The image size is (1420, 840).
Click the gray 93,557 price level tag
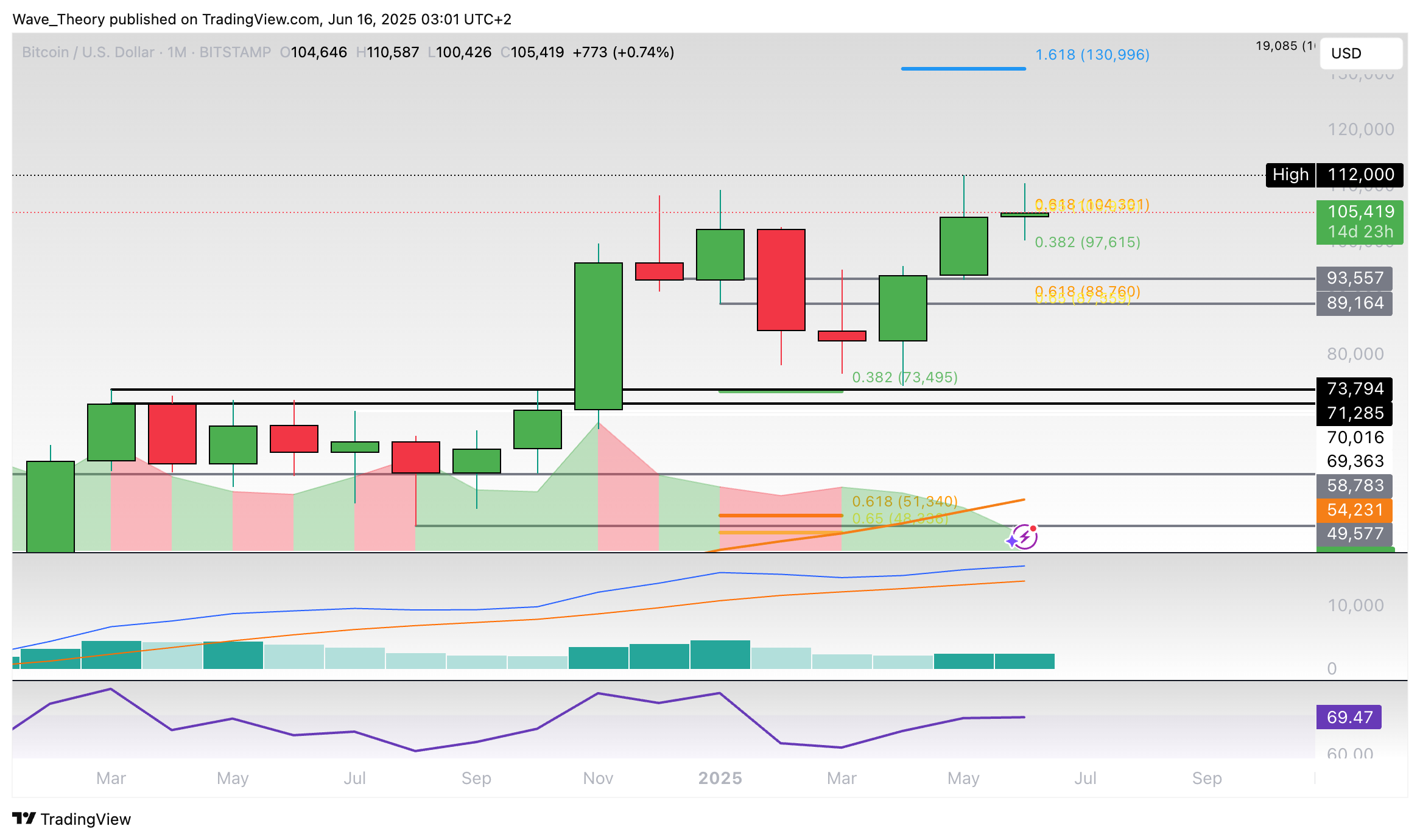(x=1354, y=278)
